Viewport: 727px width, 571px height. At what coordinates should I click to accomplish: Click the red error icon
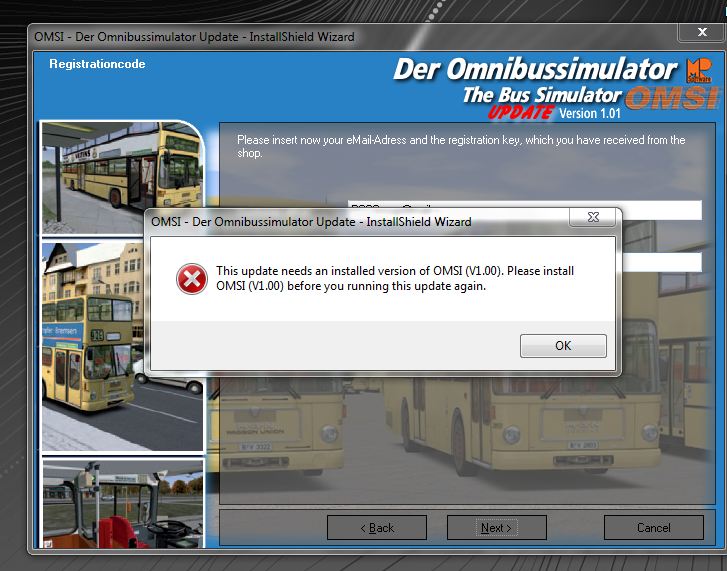click(x=191, y=279)
